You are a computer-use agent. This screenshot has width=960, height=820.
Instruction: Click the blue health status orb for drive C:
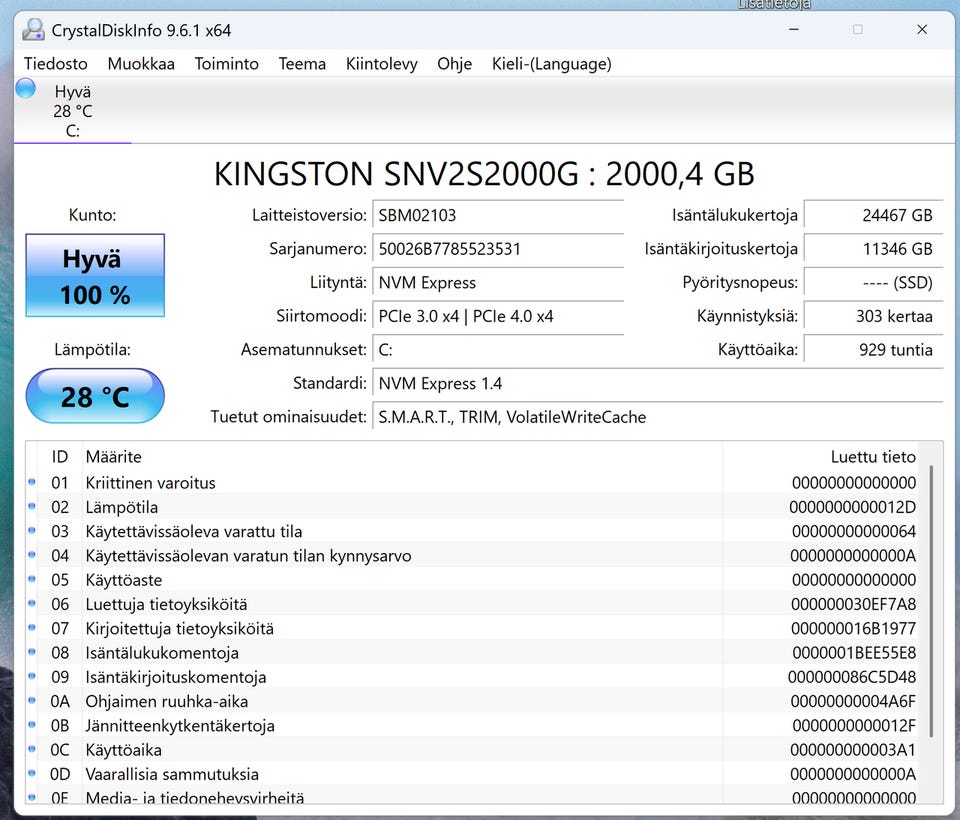26,89
